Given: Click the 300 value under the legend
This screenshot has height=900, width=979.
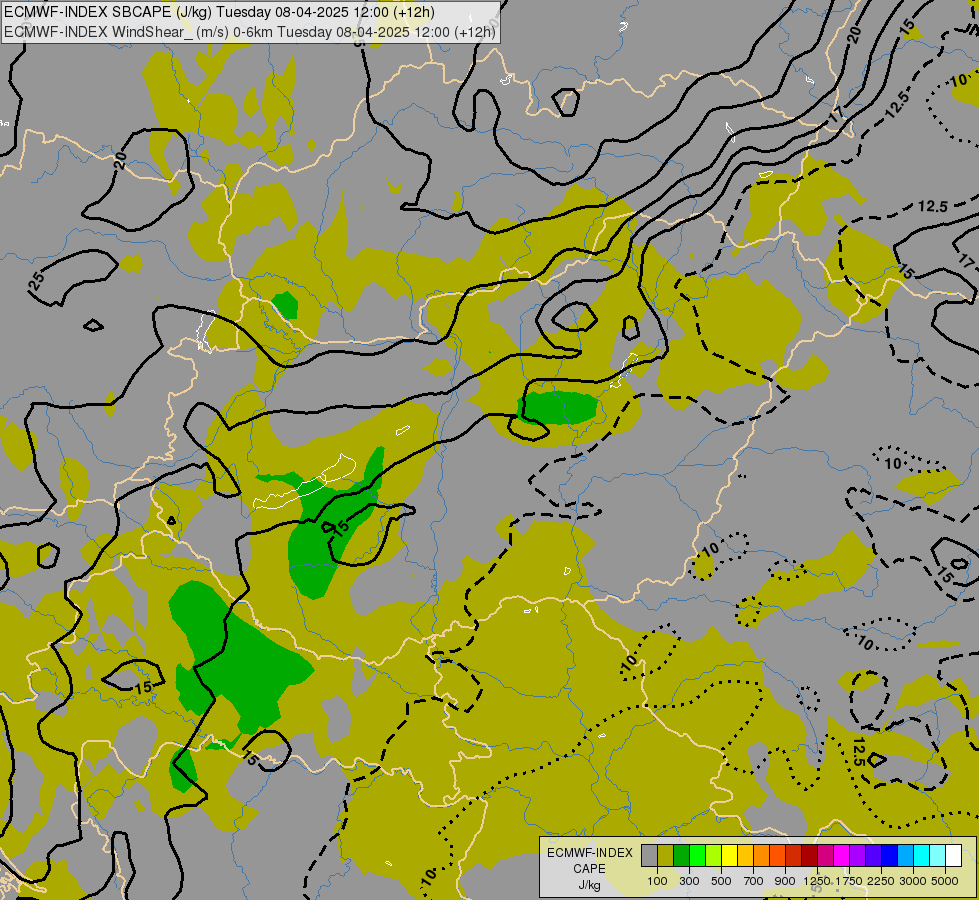Looking at the screenshot, I should (x=689, y=881).
